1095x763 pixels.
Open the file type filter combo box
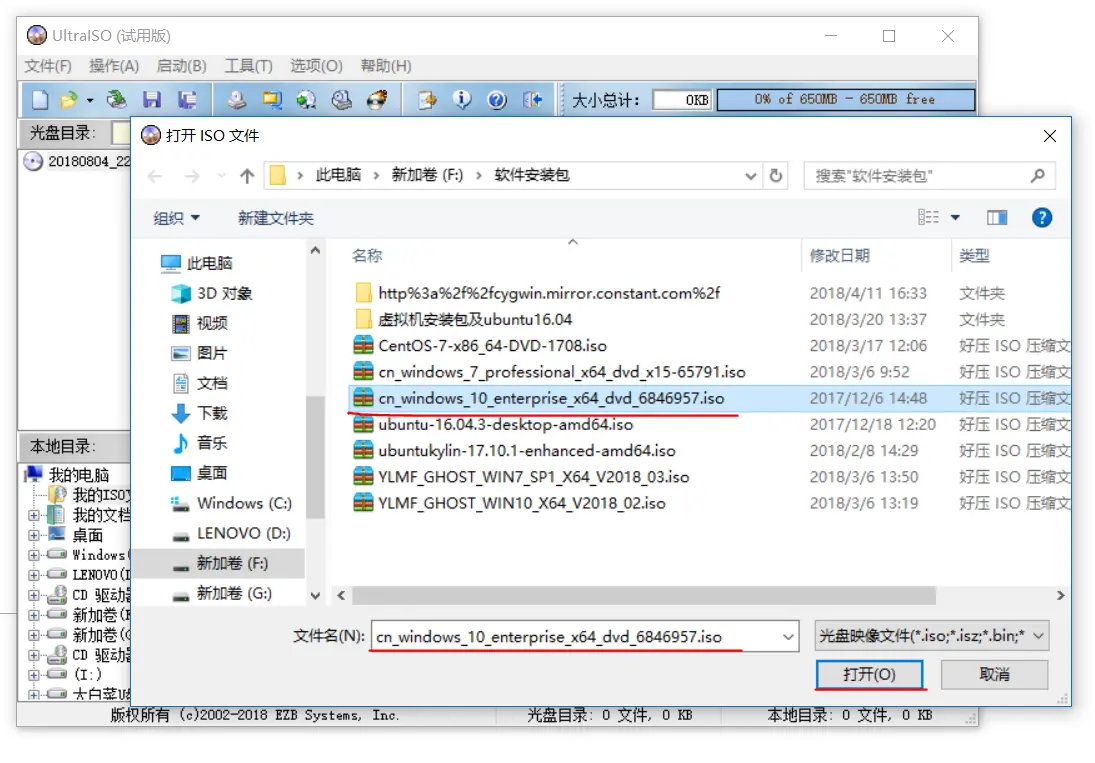click(932, 636)
